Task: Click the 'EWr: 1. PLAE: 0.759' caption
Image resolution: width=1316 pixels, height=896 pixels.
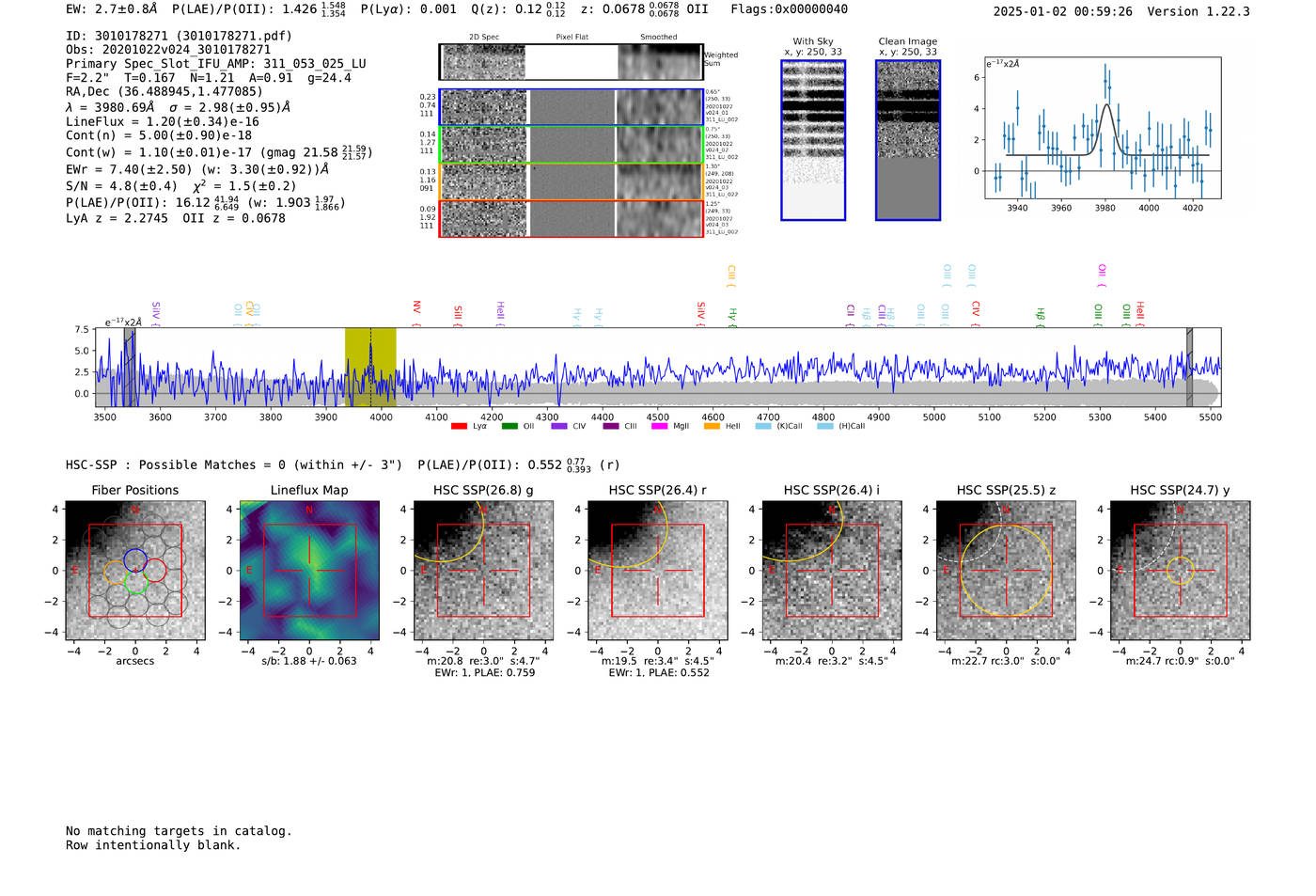Action: [x=484, y=673]
